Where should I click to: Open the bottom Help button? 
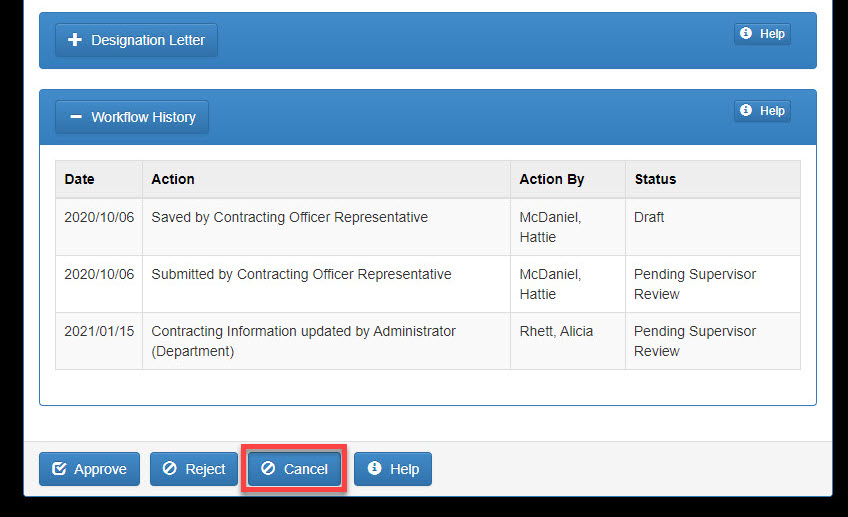[x=393, y=469]
